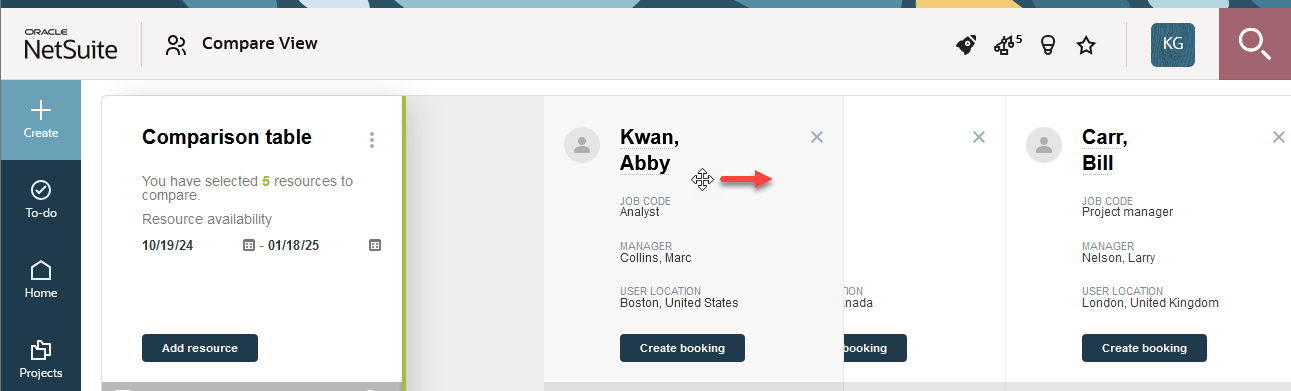The height and width of the screenshot is (391, 1291).
Task: Open the Carr, Bill name link
Action: click(1104, 150)
